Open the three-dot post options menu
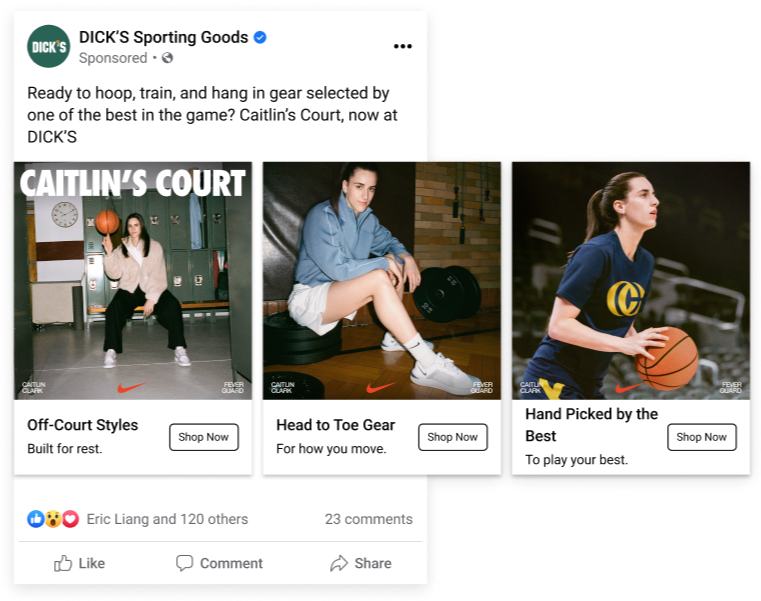 [x=402, y=46]
